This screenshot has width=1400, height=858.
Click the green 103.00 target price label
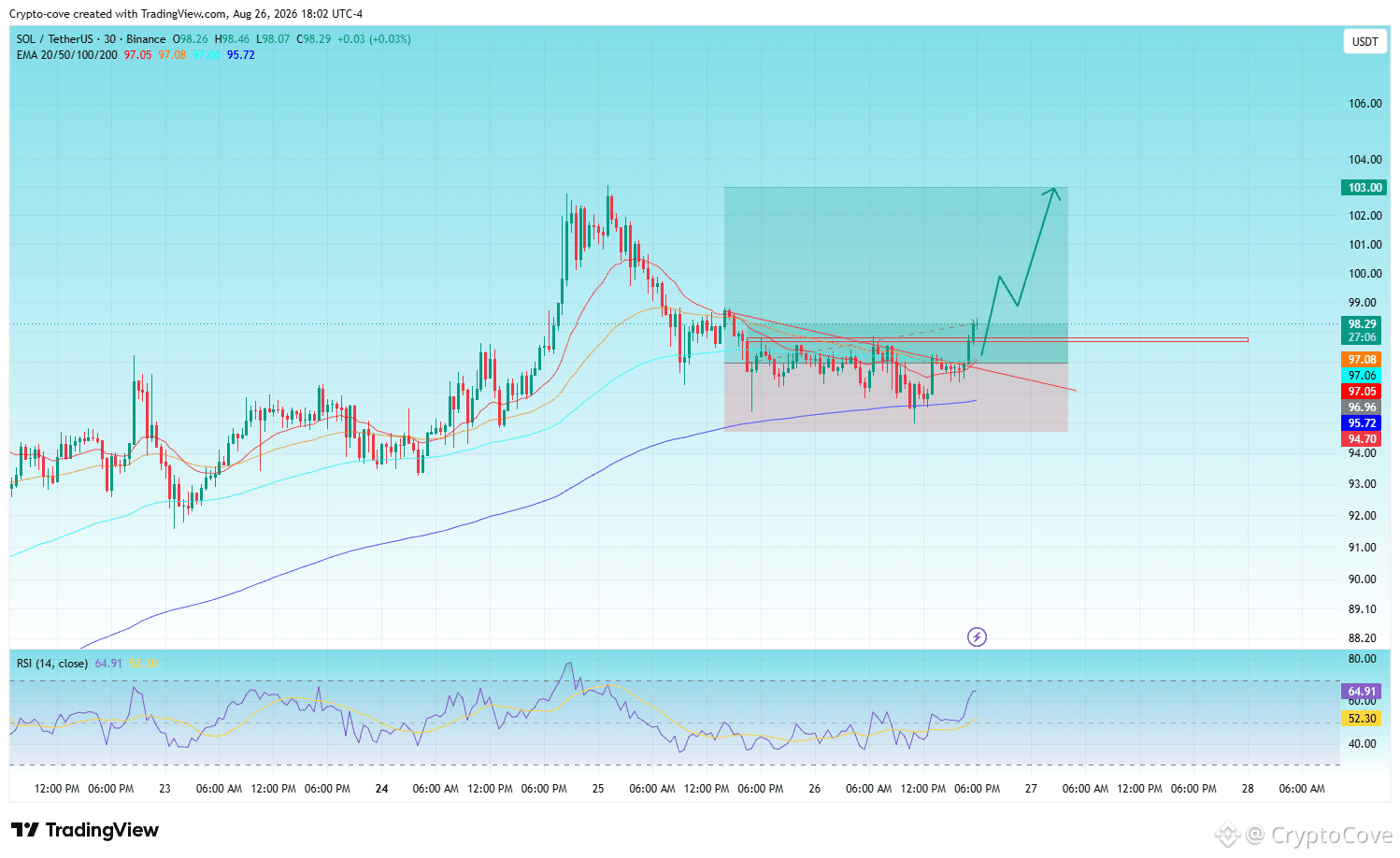pyautogui.click(x=1364, y=188)
